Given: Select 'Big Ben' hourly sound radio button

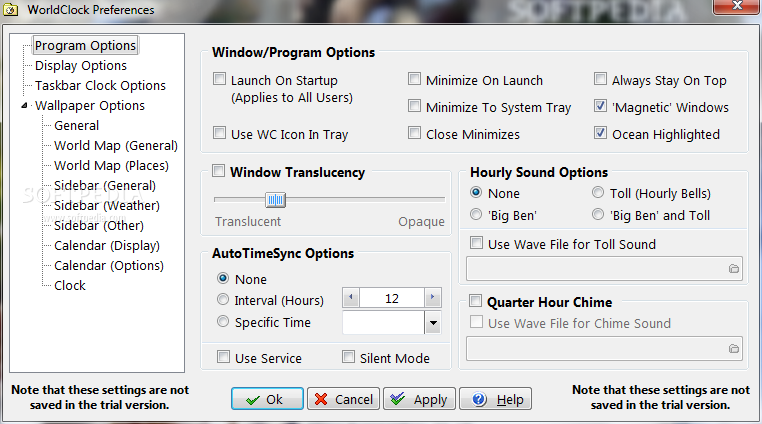Looking at the screenshot, I should click(x=476, y=214).
